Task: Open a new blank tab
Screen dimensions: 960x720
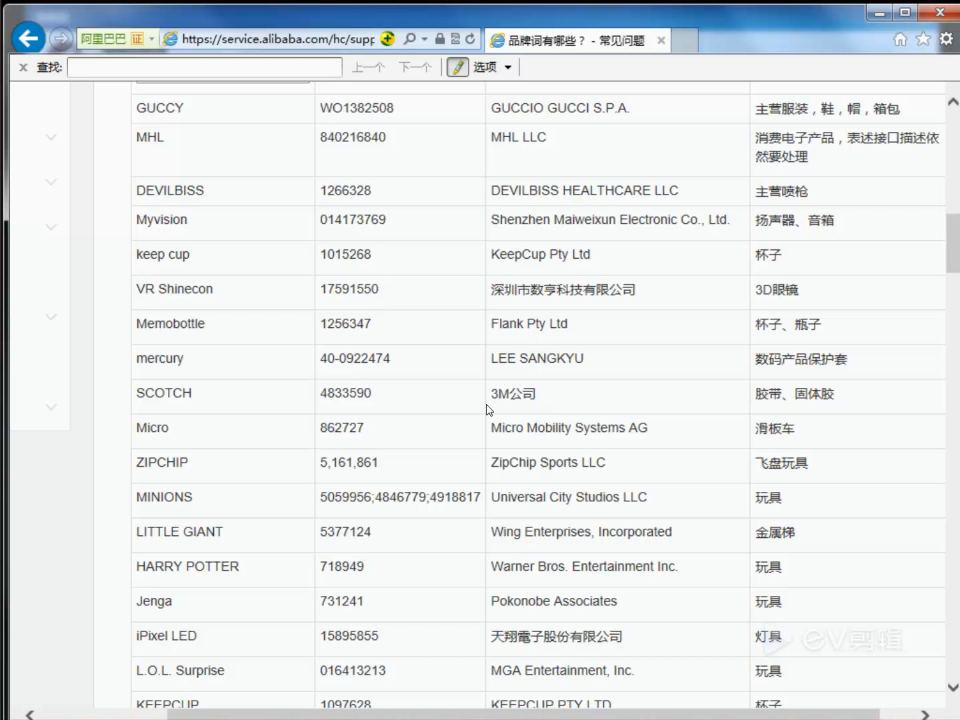Action: pyautogui.click(x=685, y=40)
